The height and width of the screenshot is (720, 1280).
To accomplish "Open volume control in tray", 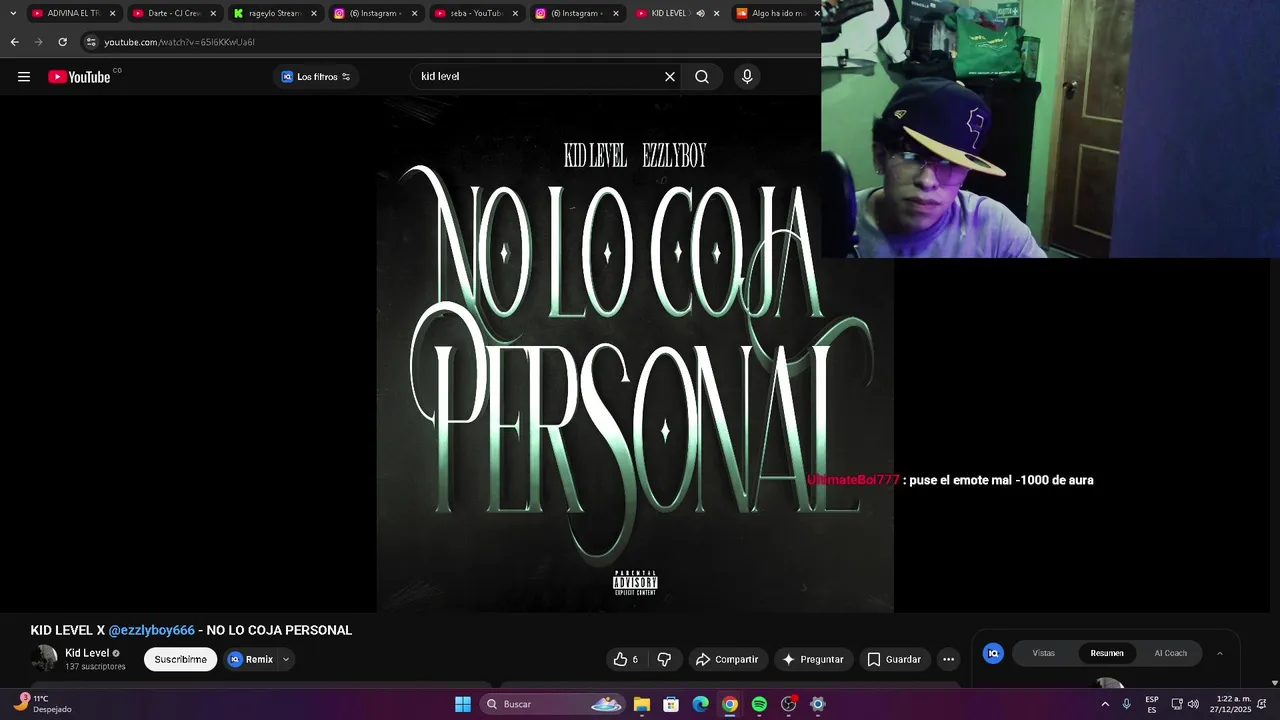I will click(x=1193, y=704).
